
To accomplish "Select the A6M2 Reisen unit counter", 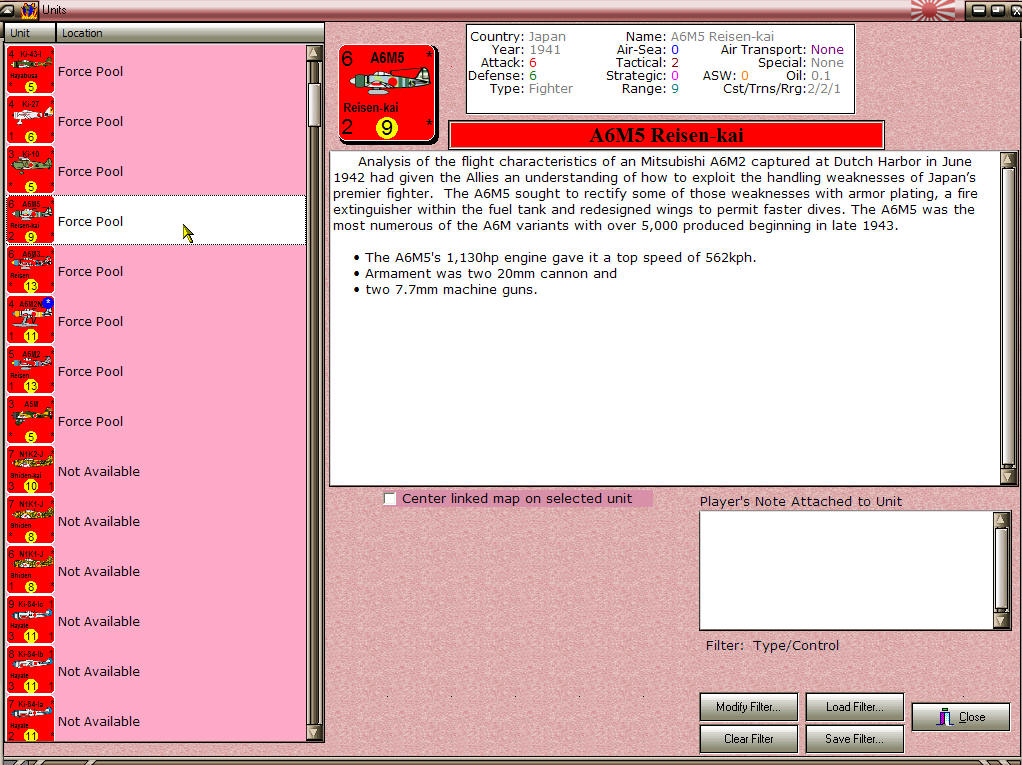I will pos(31,370).
